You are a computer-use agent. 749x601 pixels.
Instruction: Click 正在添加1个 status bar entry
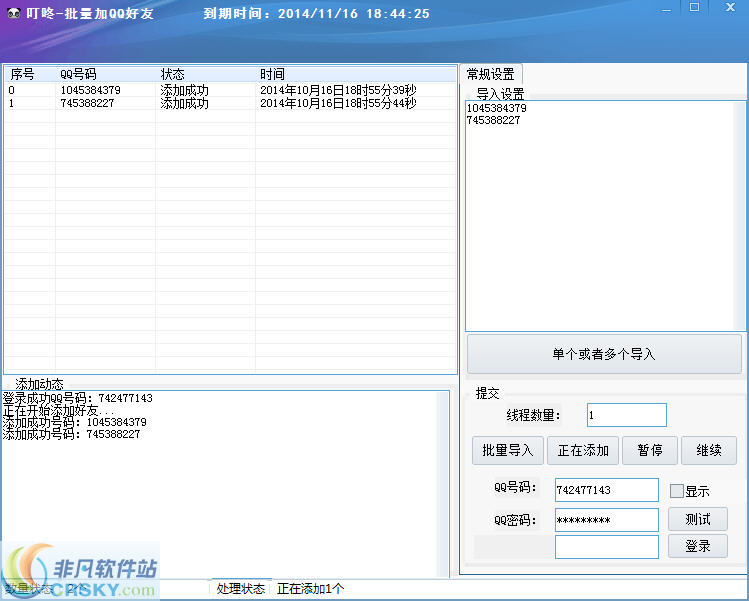point(310,589)
